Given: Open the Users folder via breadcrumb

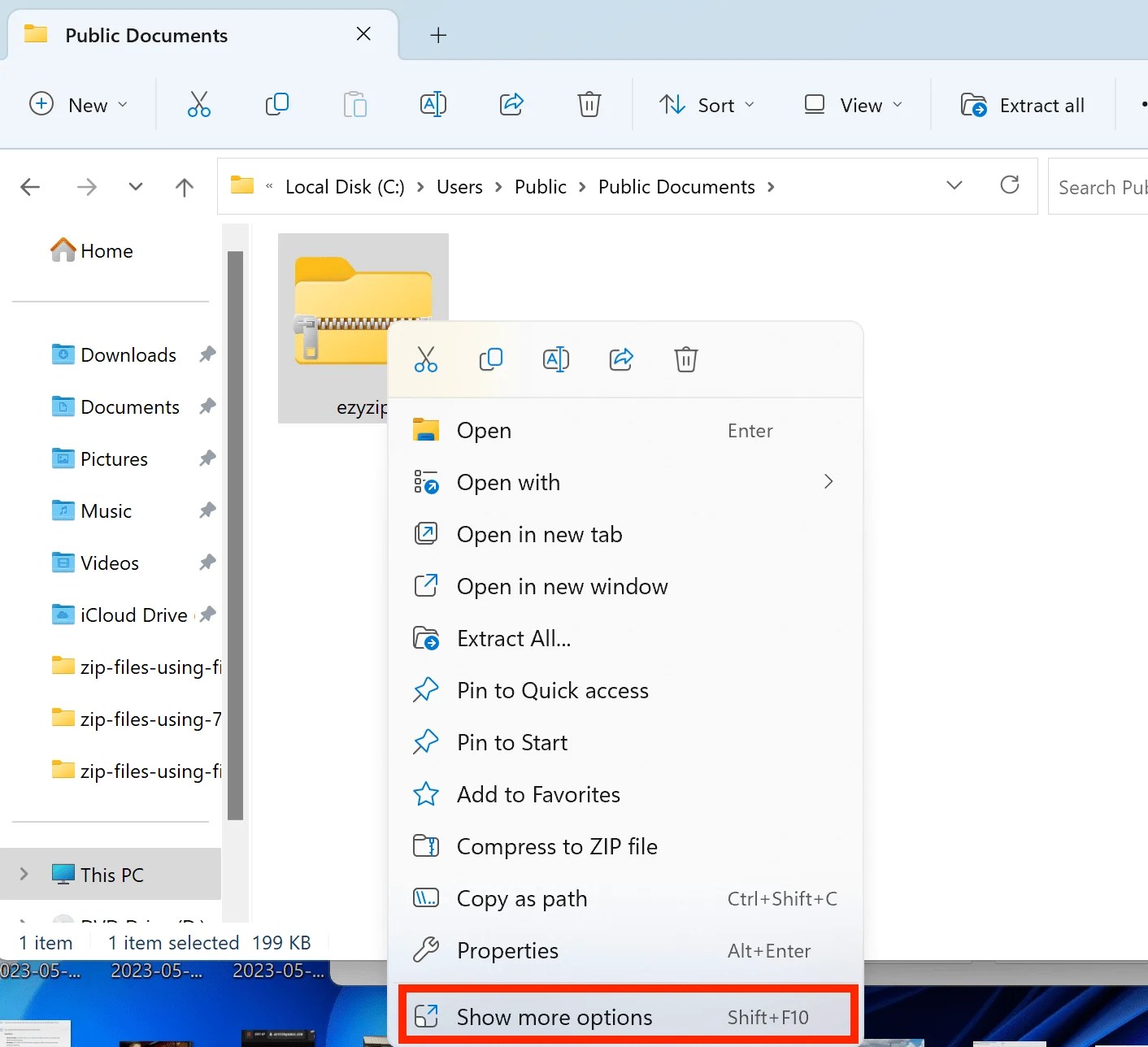Looking at the screenshot, I should (x=459, y=186).
